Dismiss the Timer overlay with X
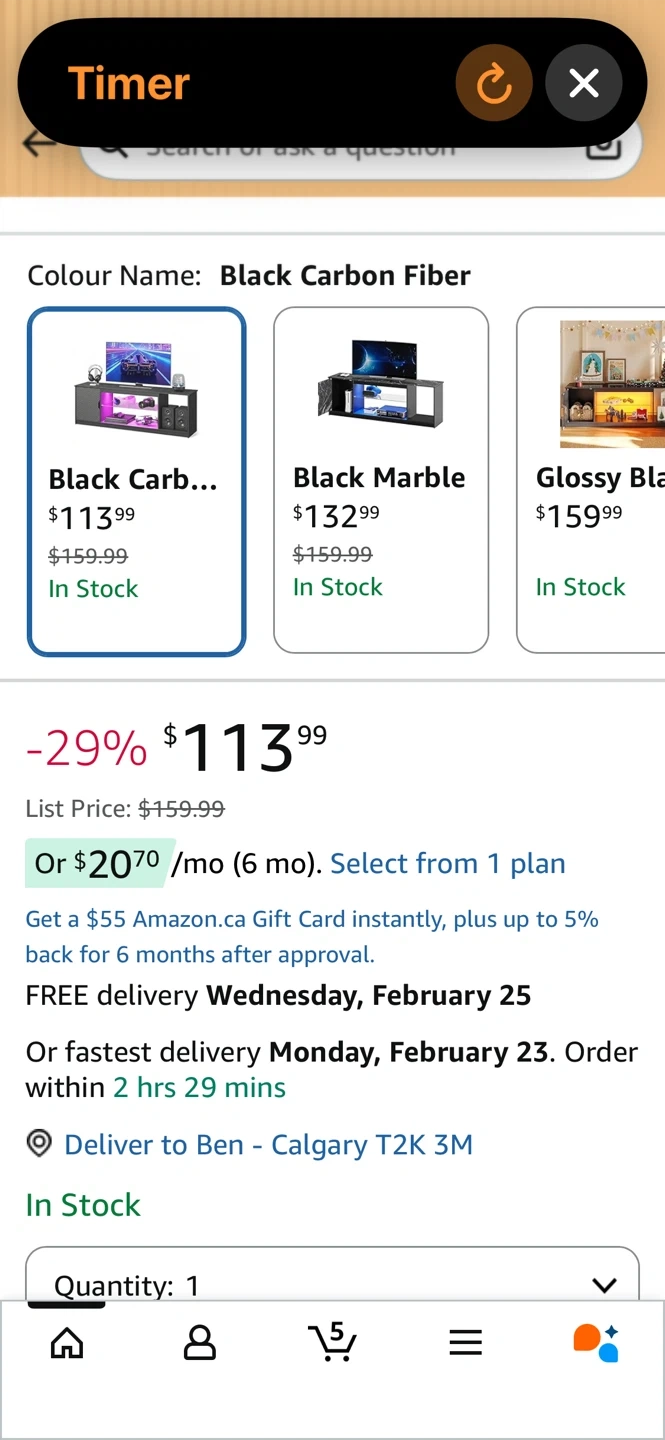 coord(584,84)
